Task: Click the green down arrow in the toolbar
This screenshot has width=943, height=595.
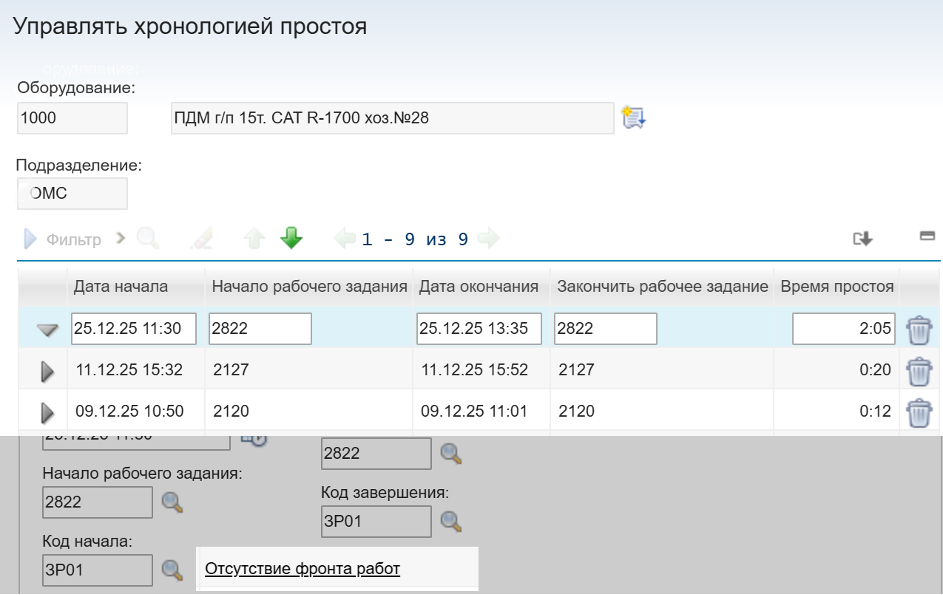Action: click(290, 238)
